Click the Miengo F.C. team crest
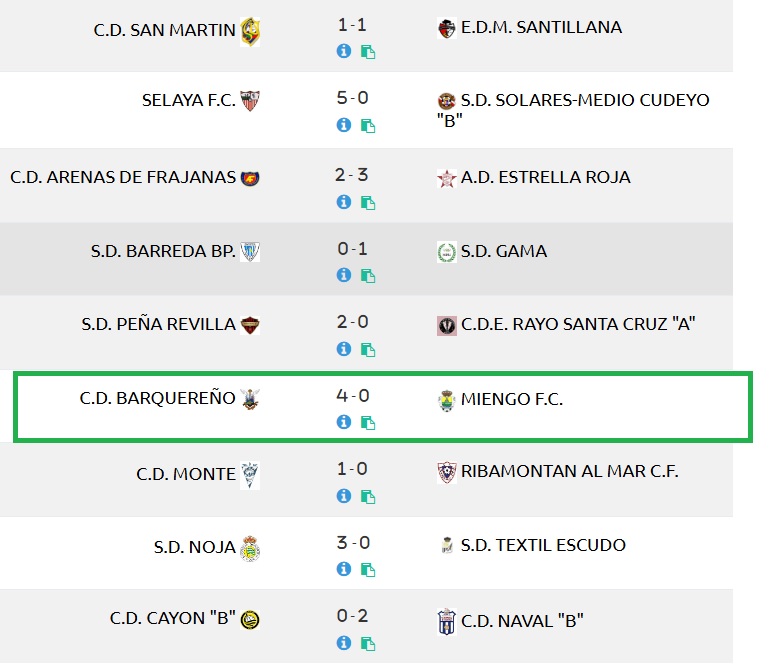The width and height of the screenshot is (772, 672). [x=447, y=400]
